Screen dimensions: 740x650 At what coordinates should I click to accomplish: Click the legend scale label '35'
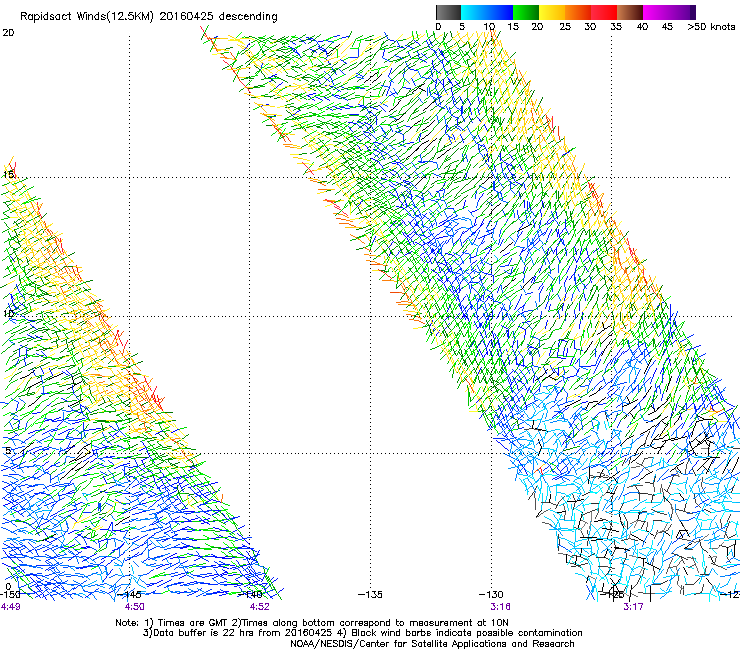(x=616, y=27)
